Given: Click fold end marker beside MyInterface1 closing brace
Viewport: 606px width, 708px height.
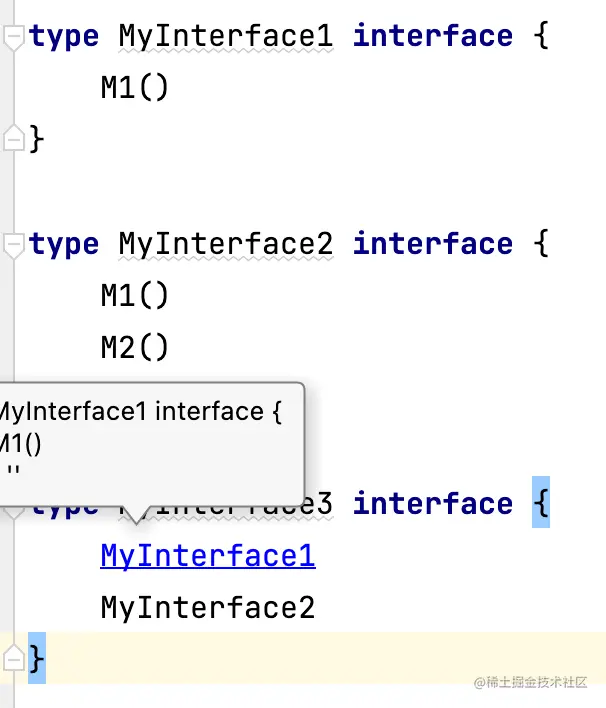Looking at the screenshot, I should tap(13, 138).
